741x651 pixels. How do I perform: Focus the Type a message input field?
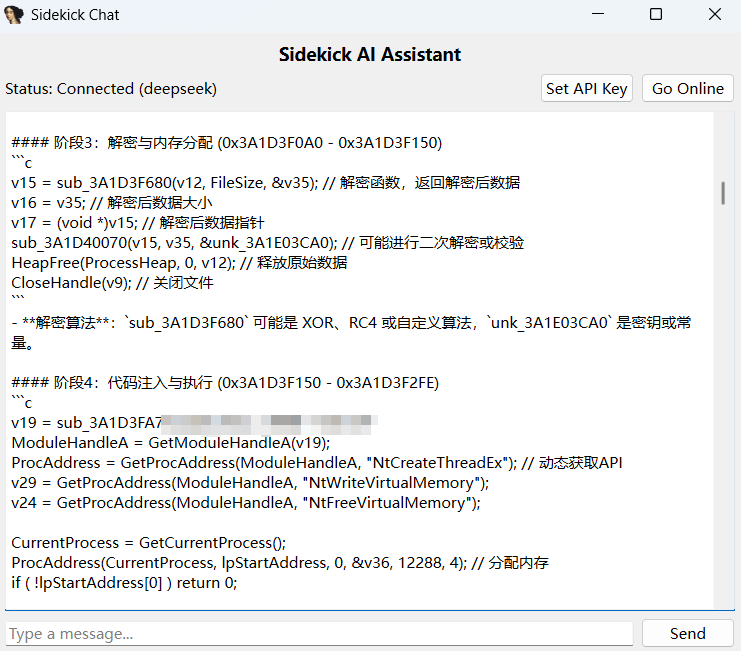pyautogui.click(x=319, y=634)
